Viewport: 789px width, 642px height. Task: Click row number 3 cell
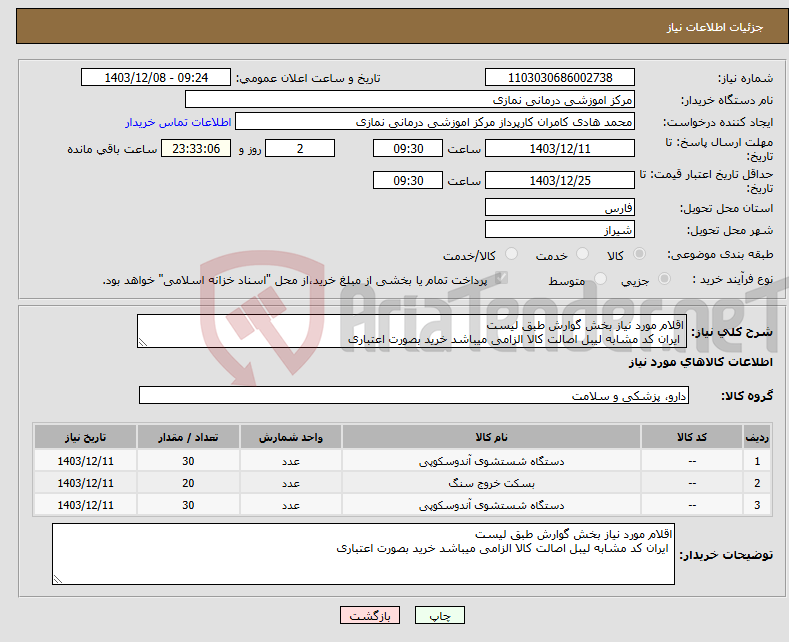[757, 505]
